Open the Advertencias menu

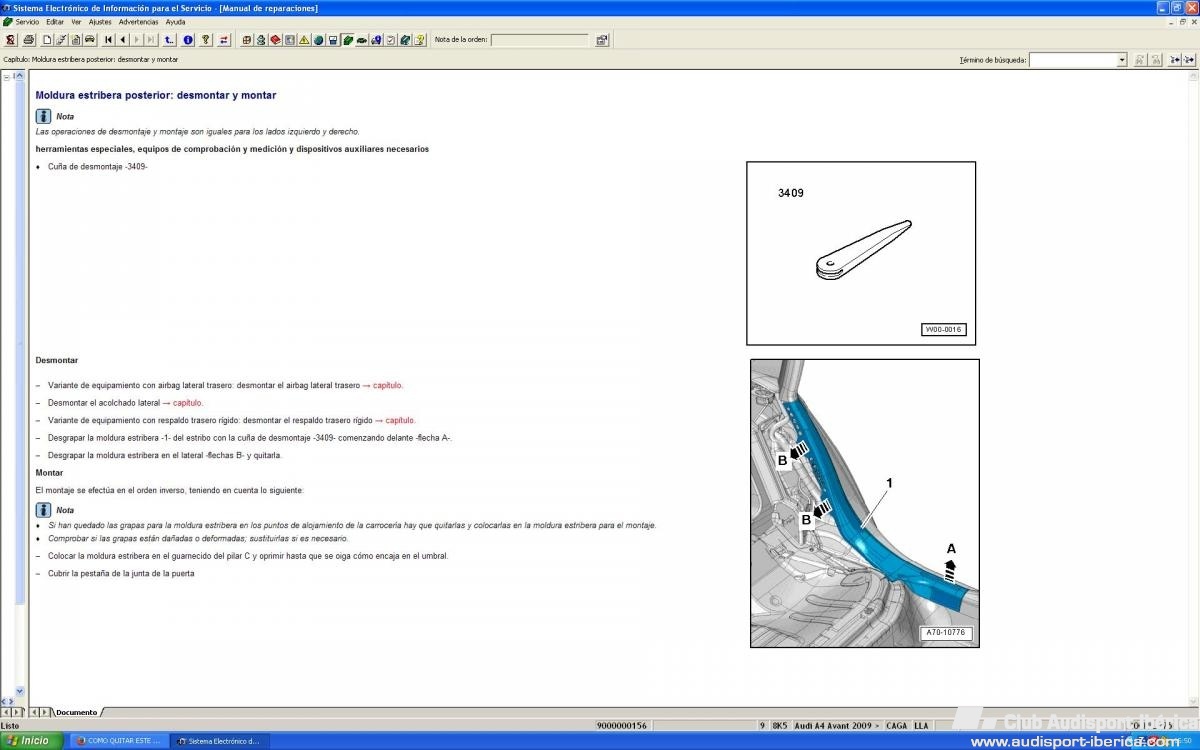point(138,22)
